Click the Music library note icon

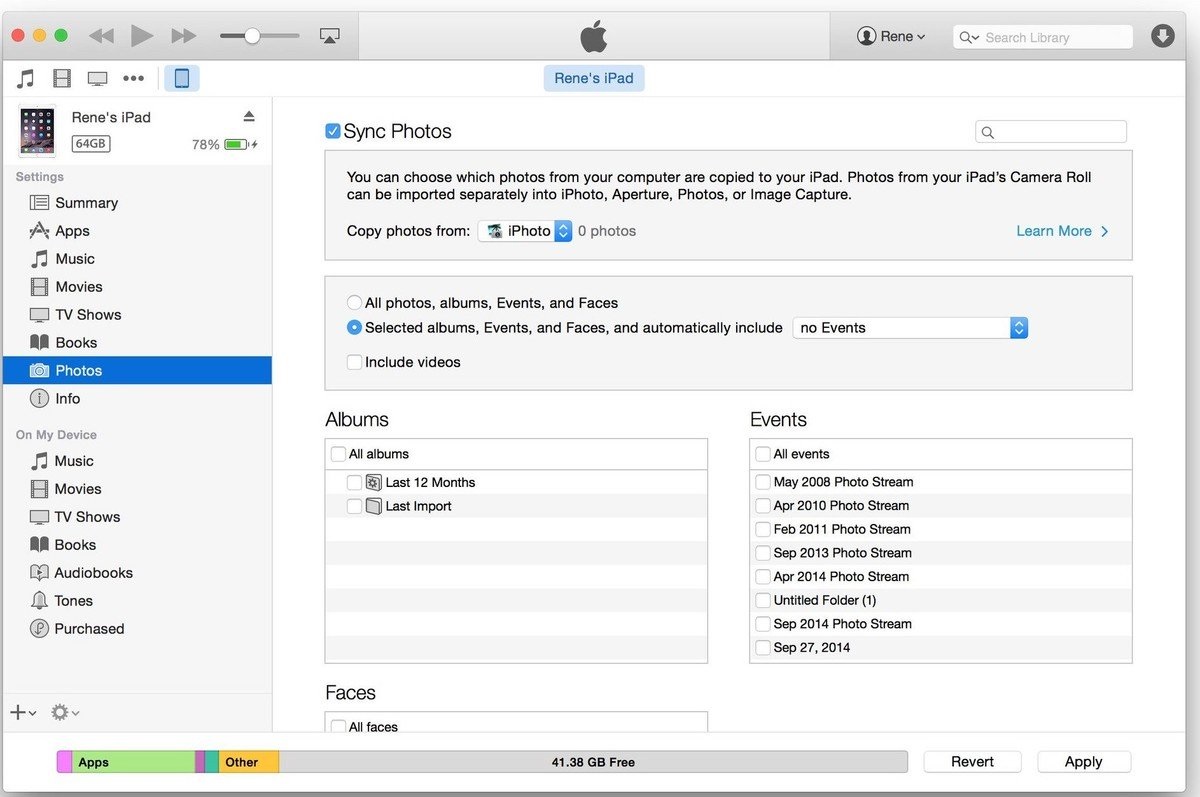coord(26,78)
